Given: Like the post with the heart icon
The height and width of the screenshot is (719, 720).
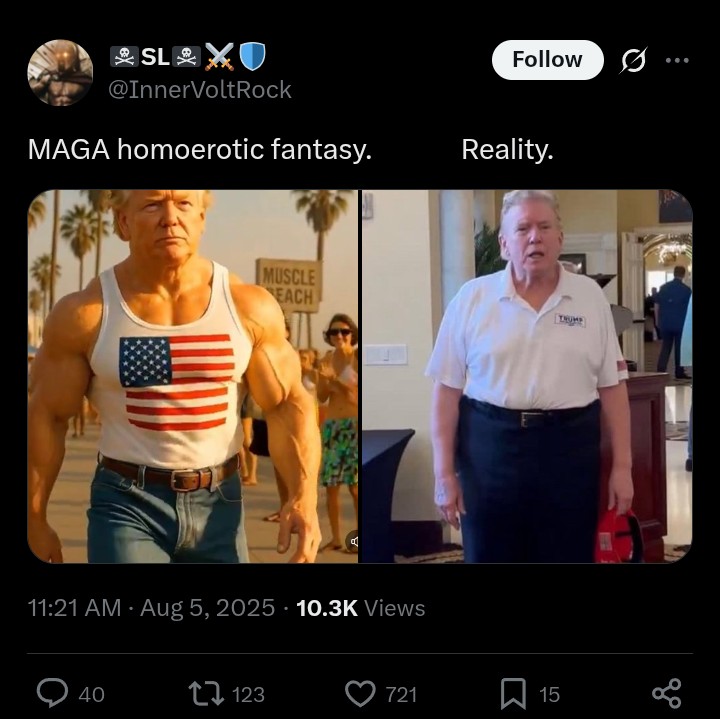Looking at the screenshot, I should [x=360, y=693].
